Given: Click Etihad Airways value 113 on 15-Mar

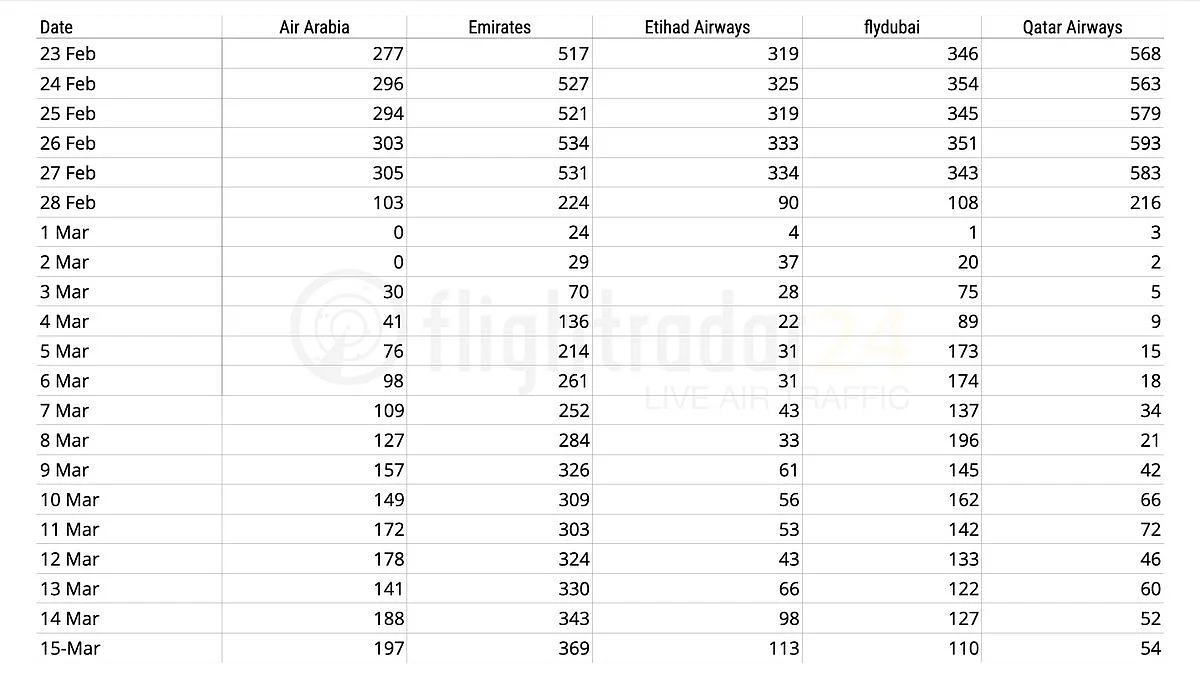Looking at the screenshot, I should click(x=783, y=648).
